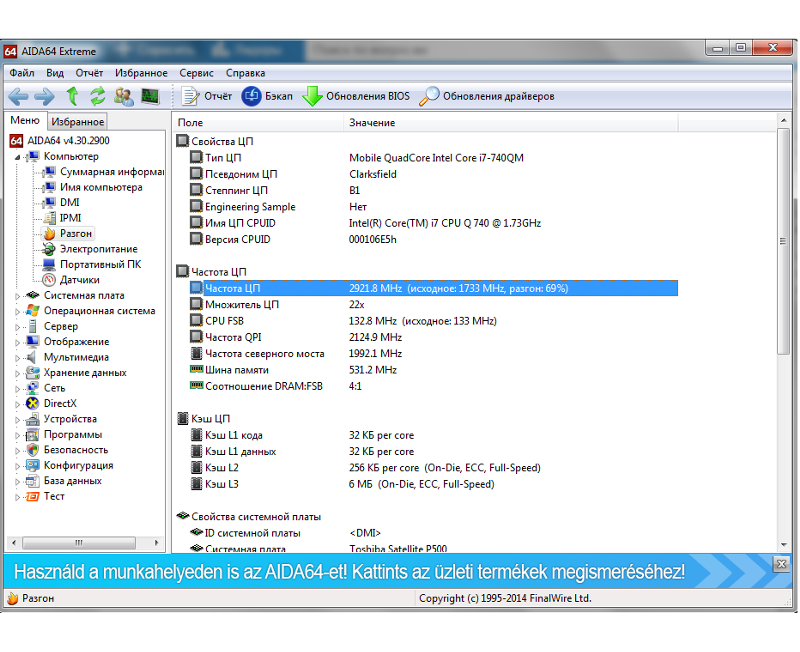Image resolution: width=800 pixels, height=652 pixels.
Task: Select the Множитель ЦП row
Action: [433, 305]
